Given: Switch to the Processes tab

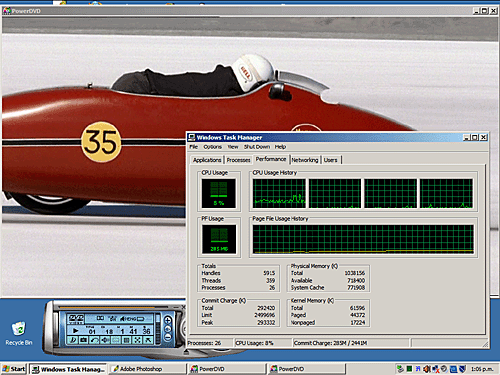Looking at the screenshot, I should [238, 160].
